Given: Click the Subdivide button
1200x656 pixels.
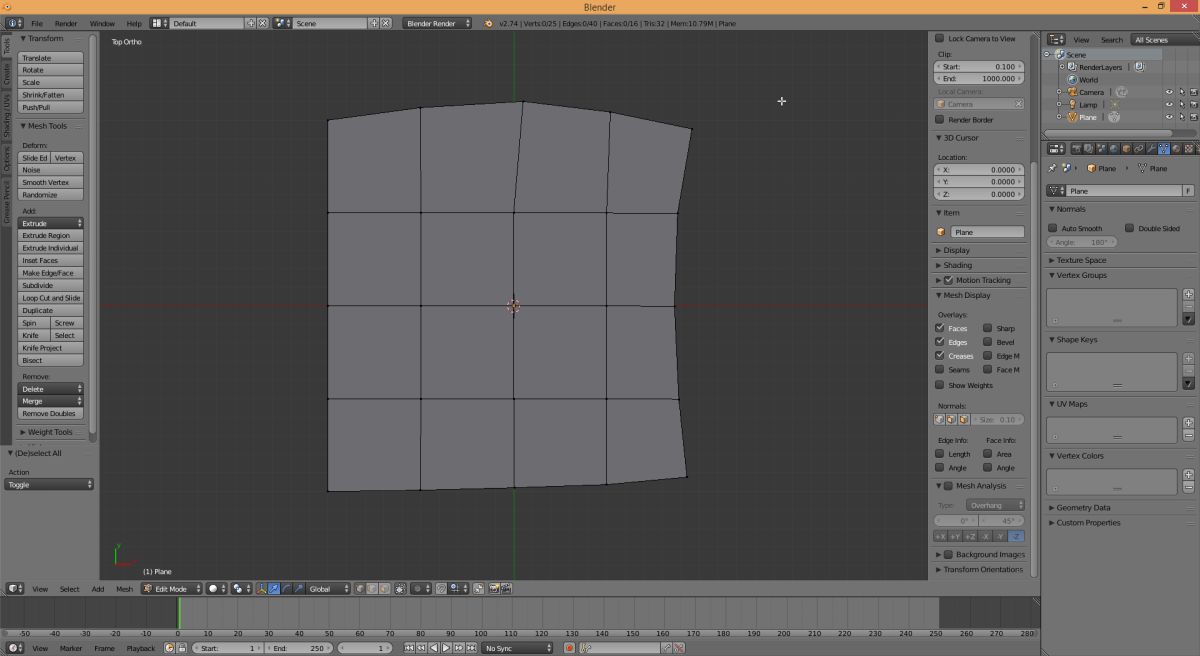Looking at the screenshot, I should pos(51,285).
